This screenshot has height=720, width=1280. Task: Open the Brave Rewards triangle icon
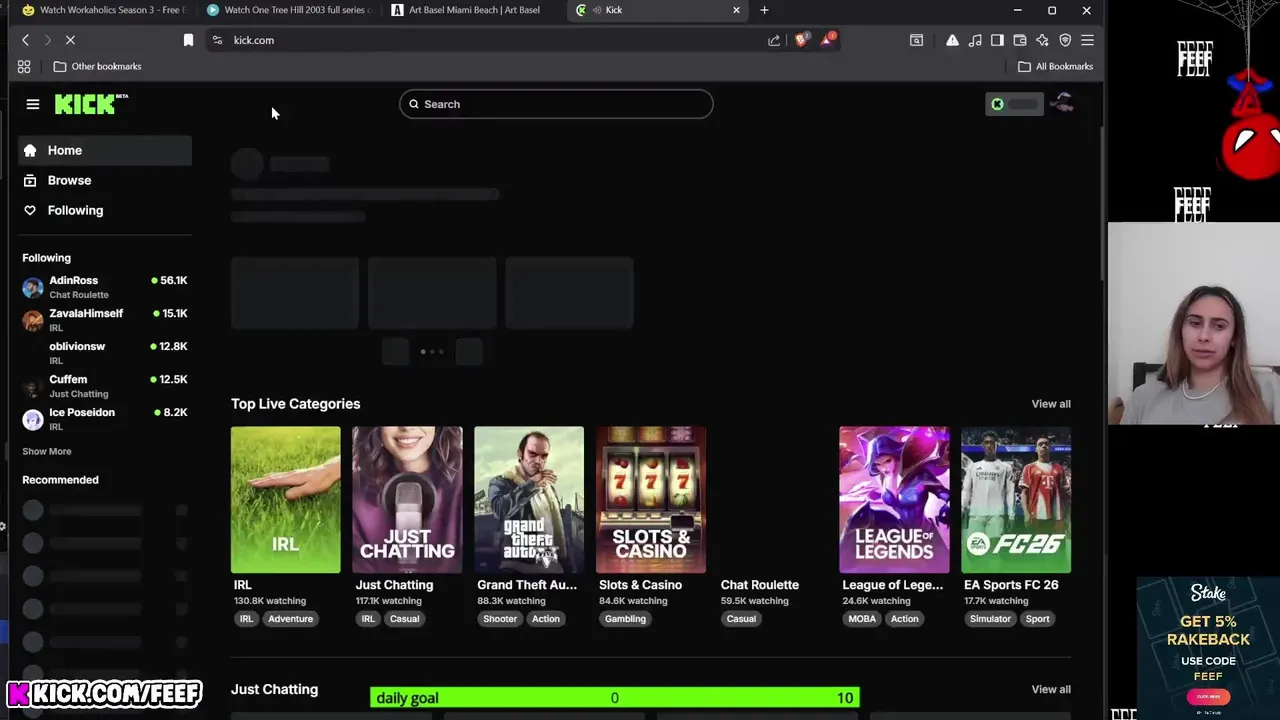[x=827, y=40]
